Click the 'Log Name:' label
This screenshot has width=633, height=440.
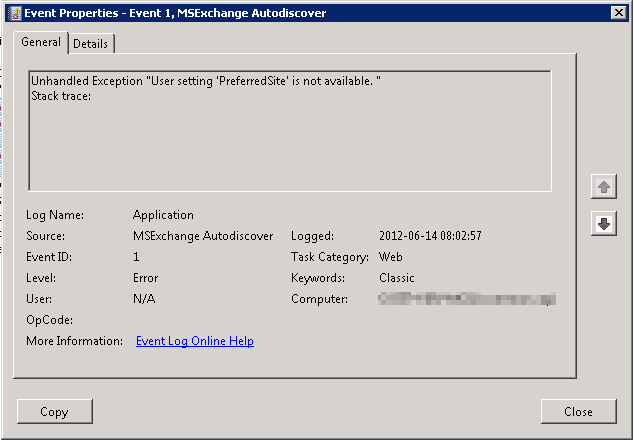coord(55,215)
